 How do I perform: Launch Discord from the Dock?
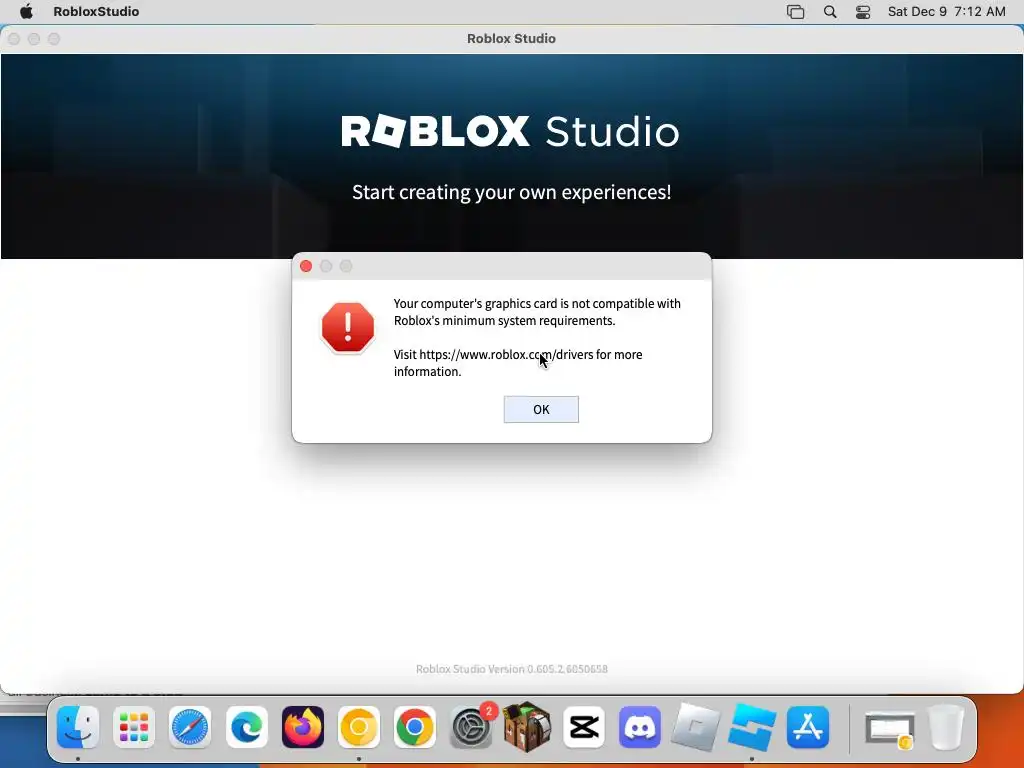tap(640, 727)
